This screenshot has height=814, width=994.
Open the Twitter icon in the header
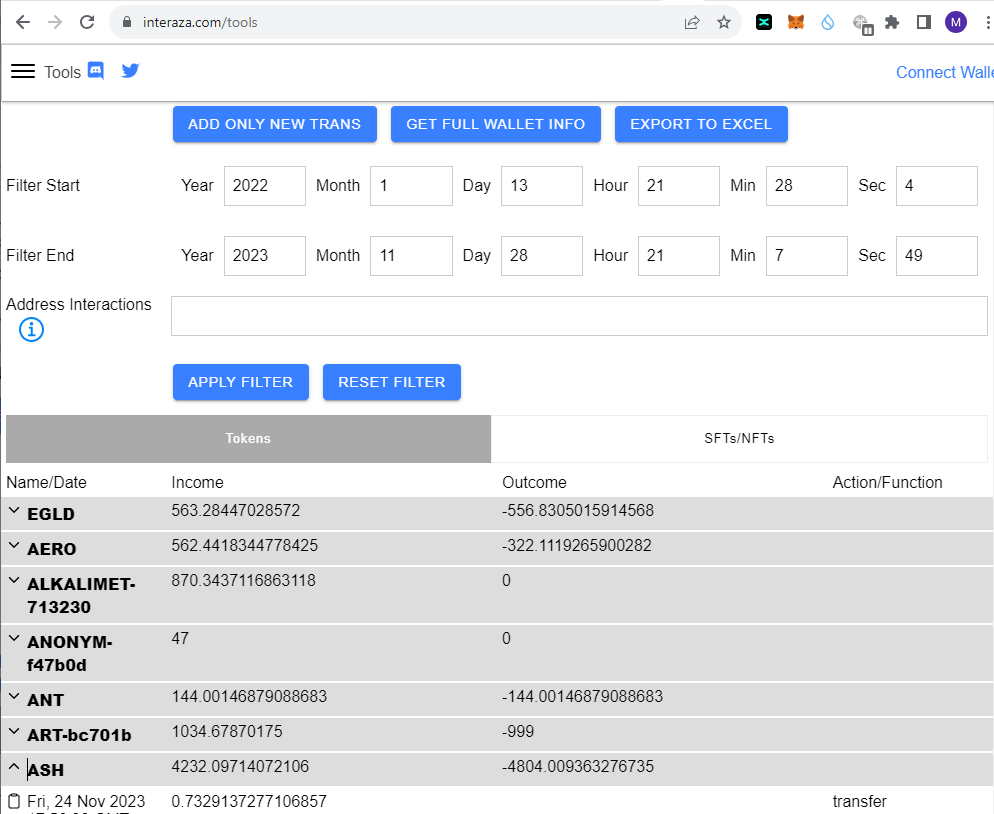(130, 71)
